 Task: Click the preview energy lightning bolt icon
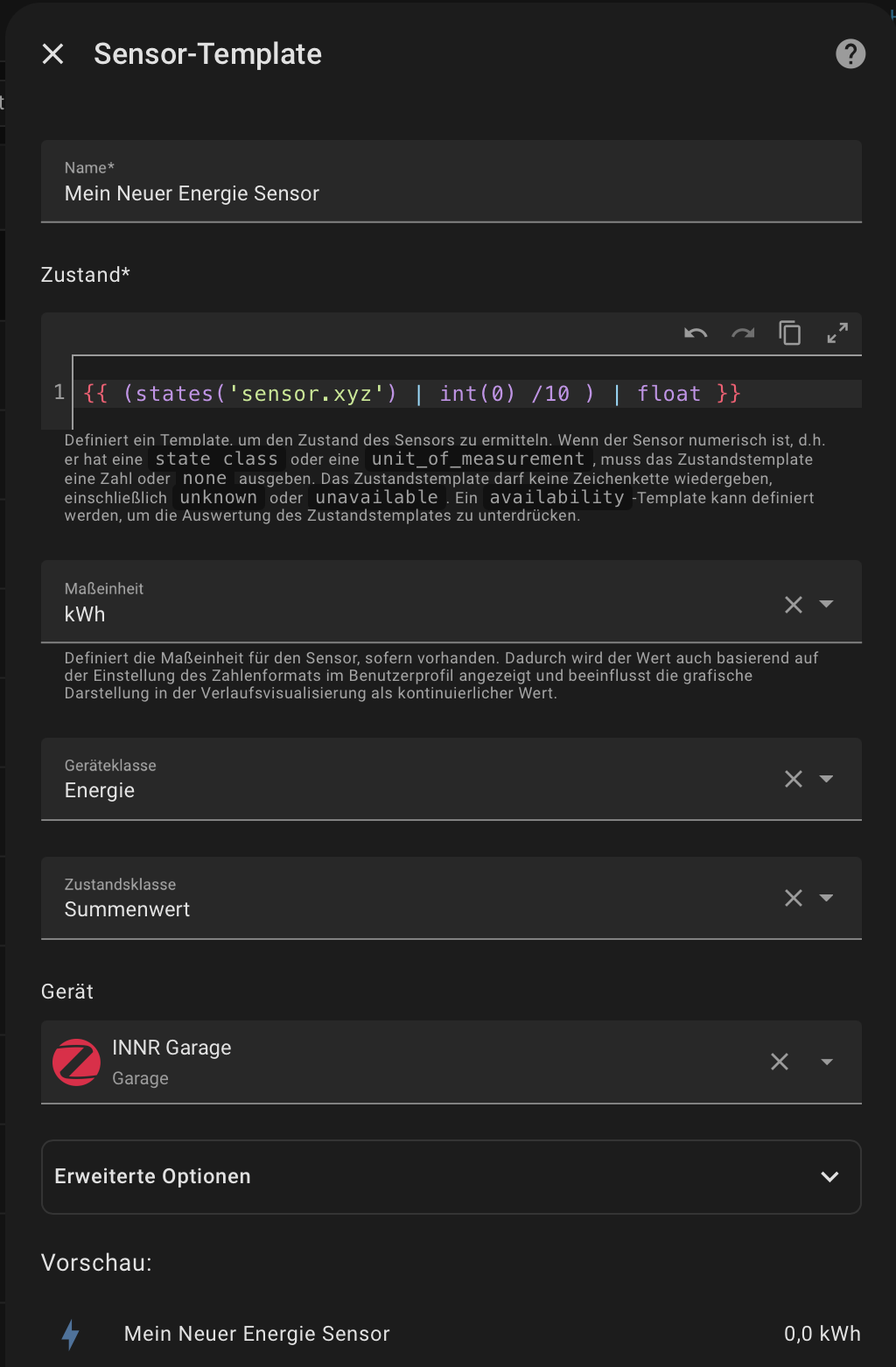click(71, 1334)
